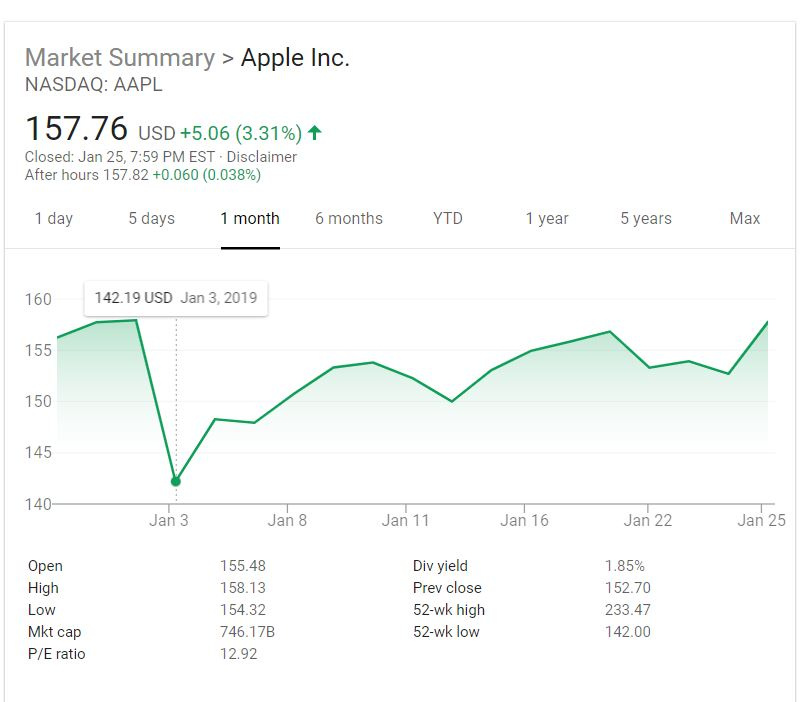Click the green up arrow icon

pyautogui.click(x=315, y=133)
